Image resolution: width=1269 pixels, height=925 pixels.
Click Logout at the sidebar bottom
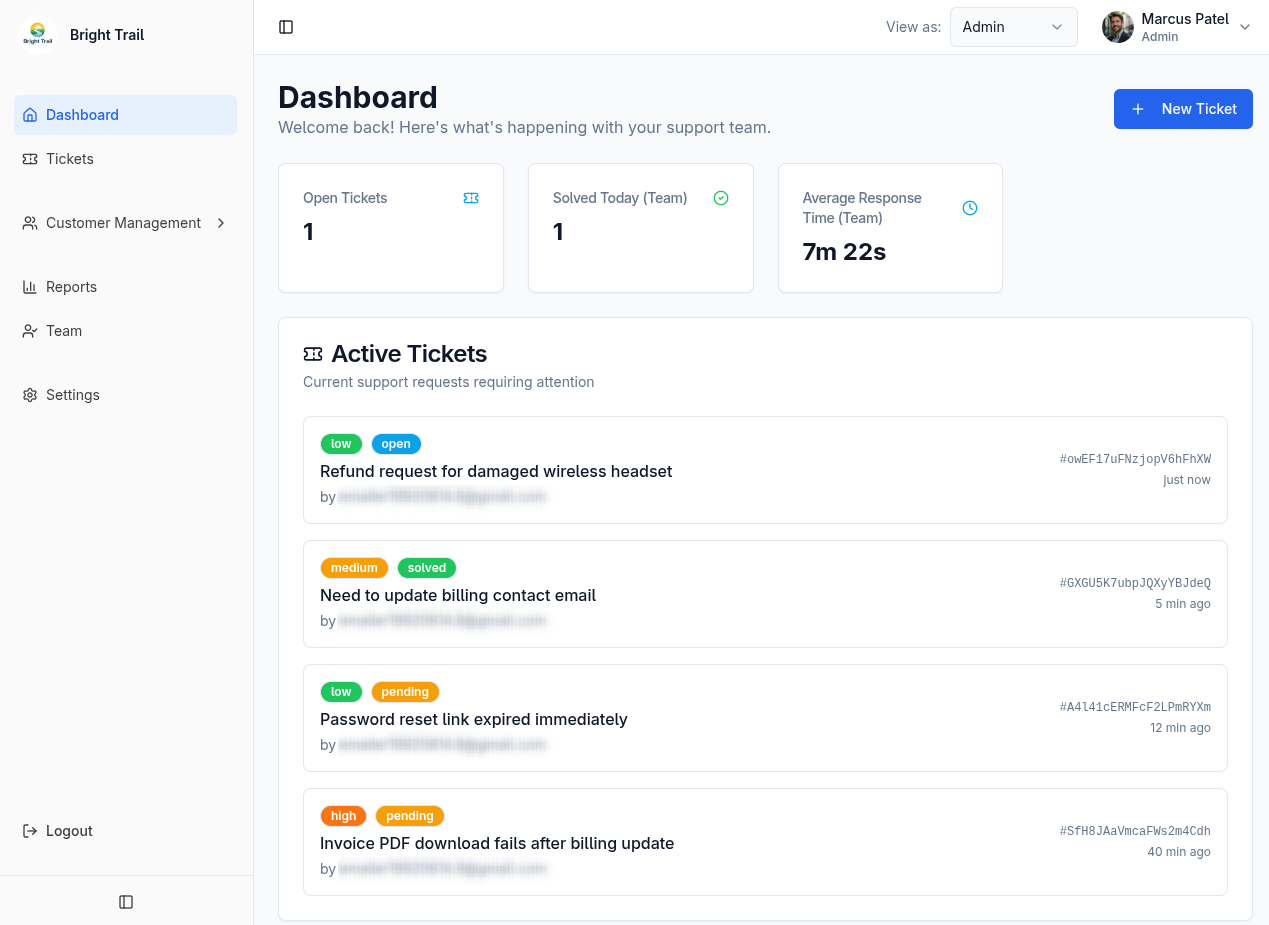[68, 830]
